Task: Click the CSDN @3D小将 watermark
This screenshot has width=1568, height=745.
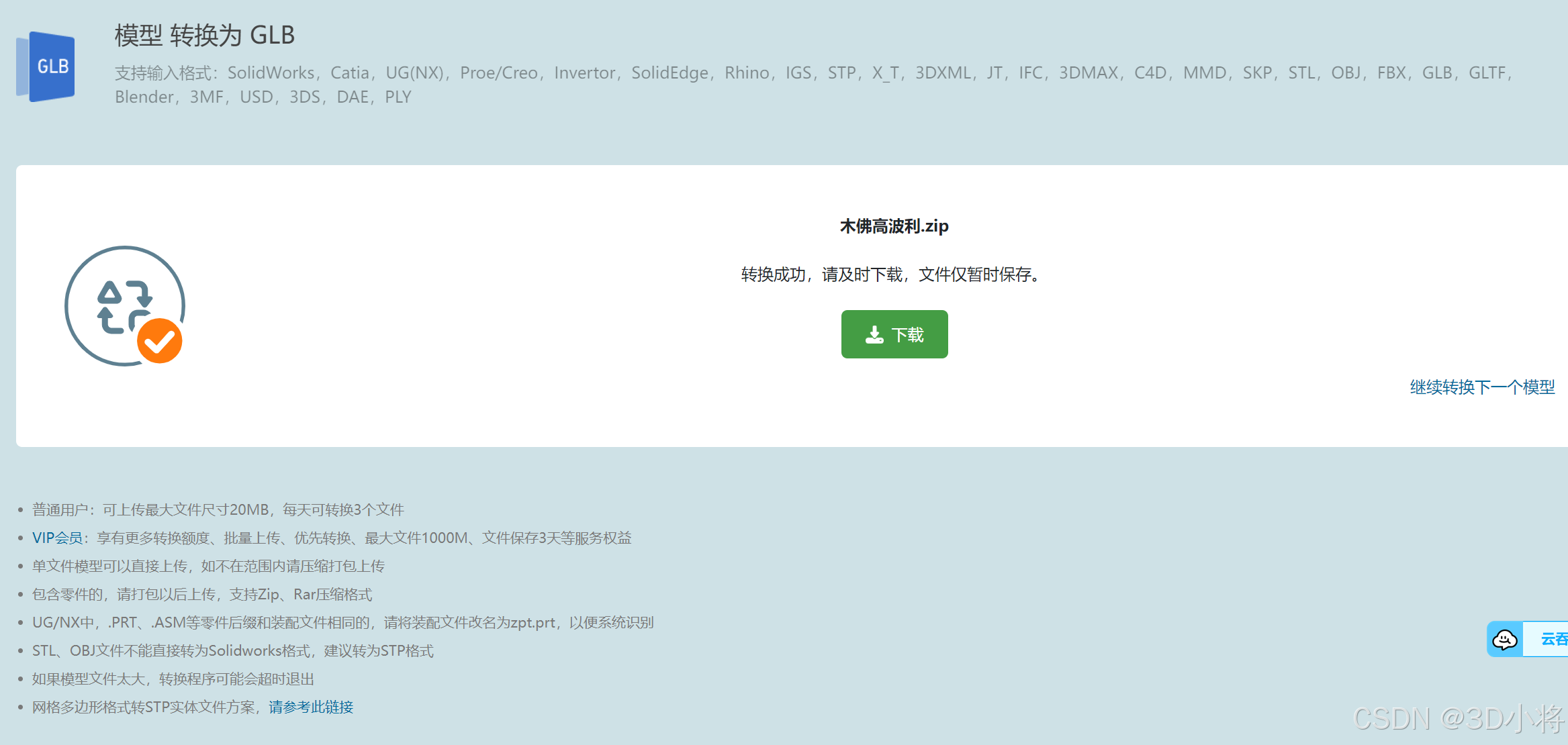Action: (1457, 719)
